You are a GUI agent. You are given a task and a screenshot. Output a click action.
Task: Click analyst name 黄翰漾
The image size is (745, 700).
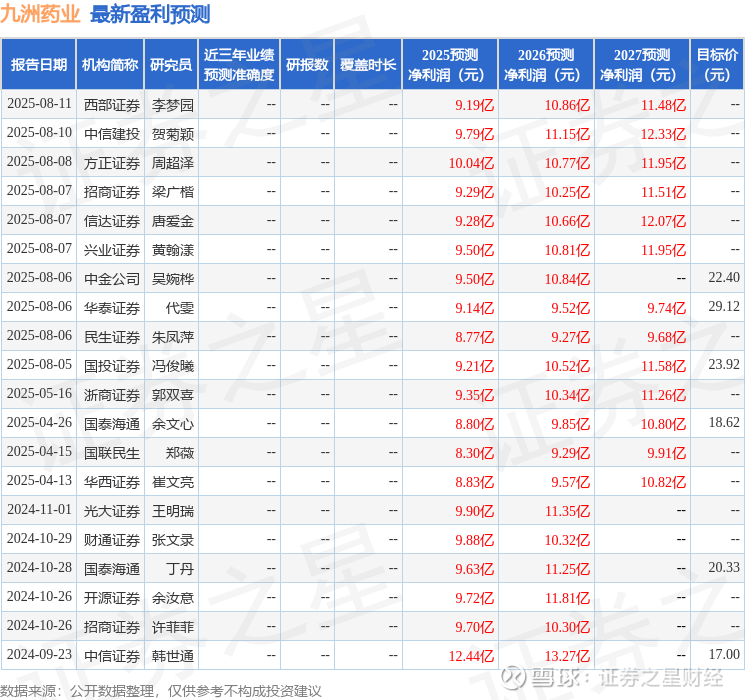pos(172,249)
